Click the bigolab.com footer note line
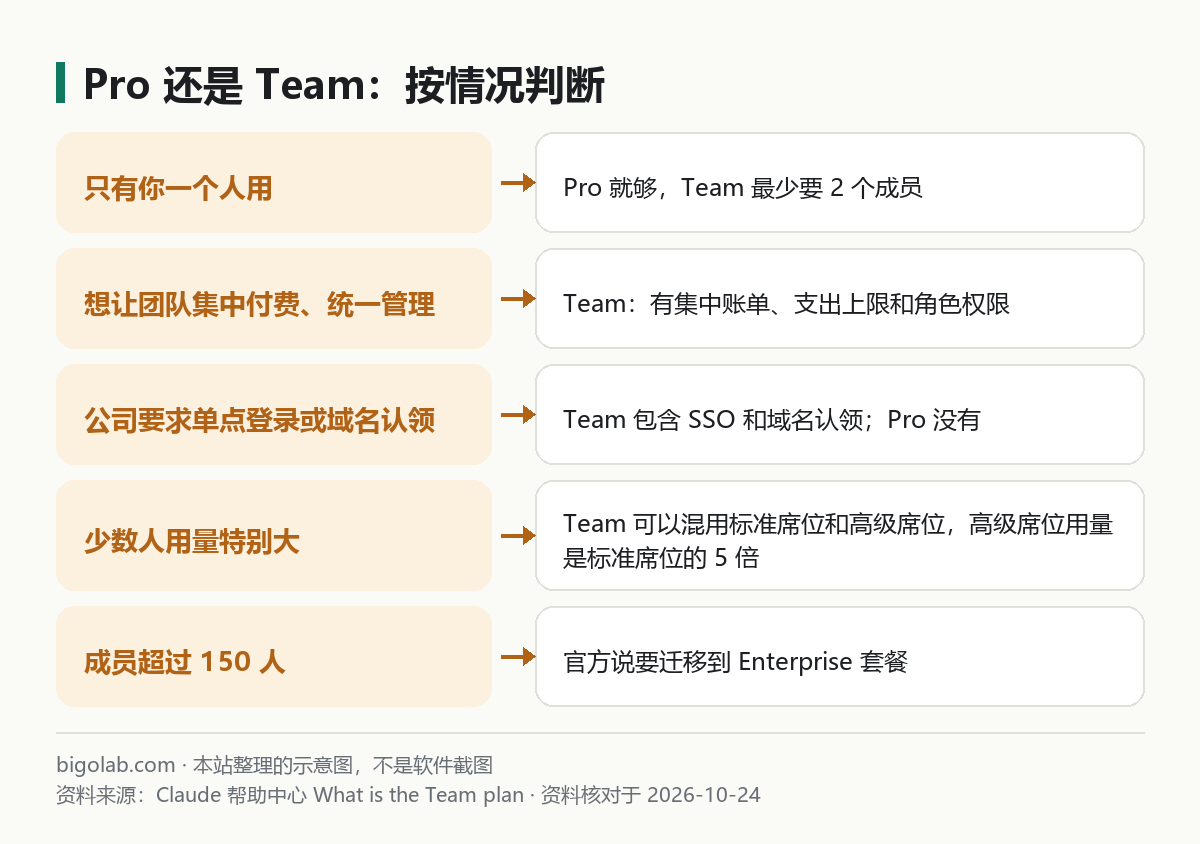This screenshot has width=1200, height=844. [275, 766]
